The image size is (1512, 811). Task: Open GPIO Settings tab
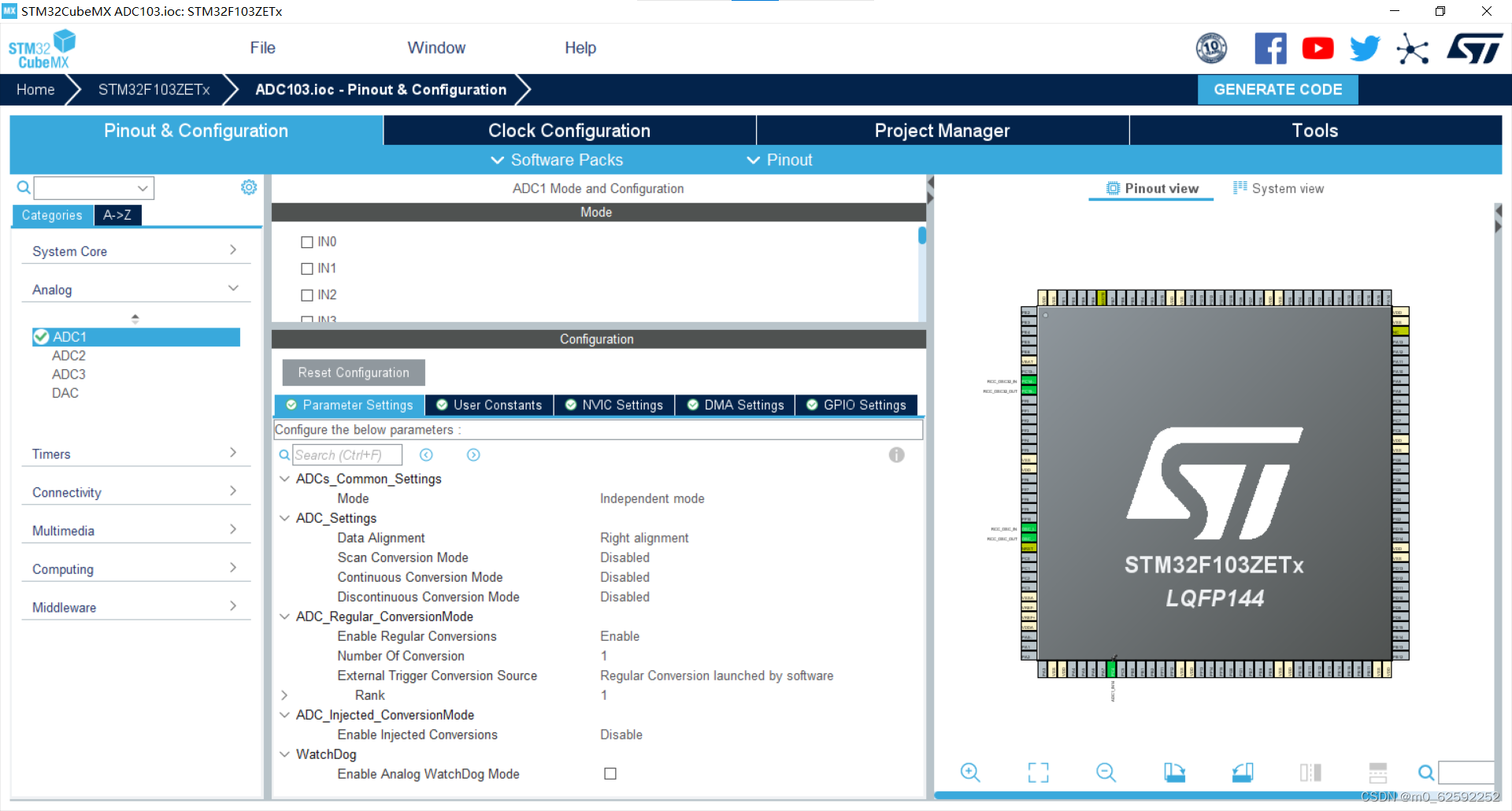[x=857, y=405]
